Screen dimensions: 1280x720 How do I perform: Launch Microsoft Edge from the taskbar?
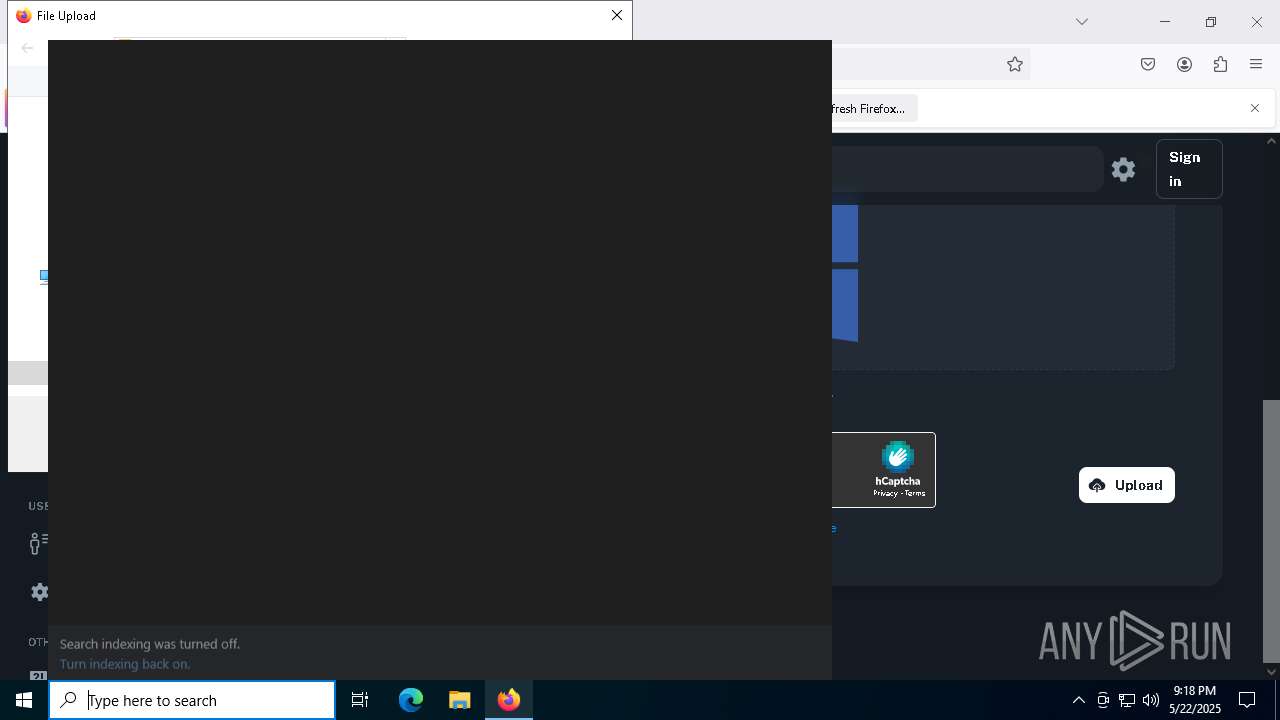click(411, 700)
